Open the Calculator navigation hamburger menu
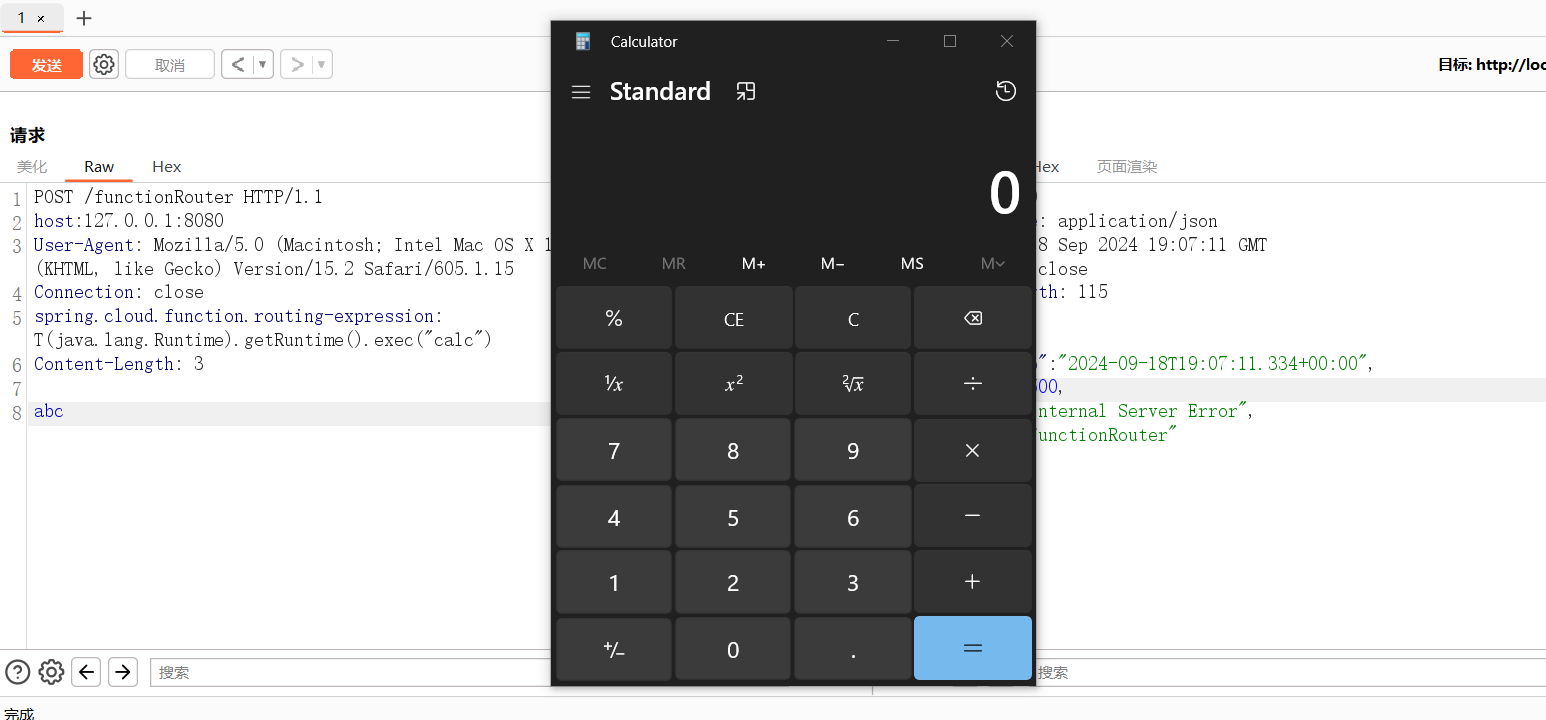1546x720 pixels. pyautogui.click(x=581, y=92)
